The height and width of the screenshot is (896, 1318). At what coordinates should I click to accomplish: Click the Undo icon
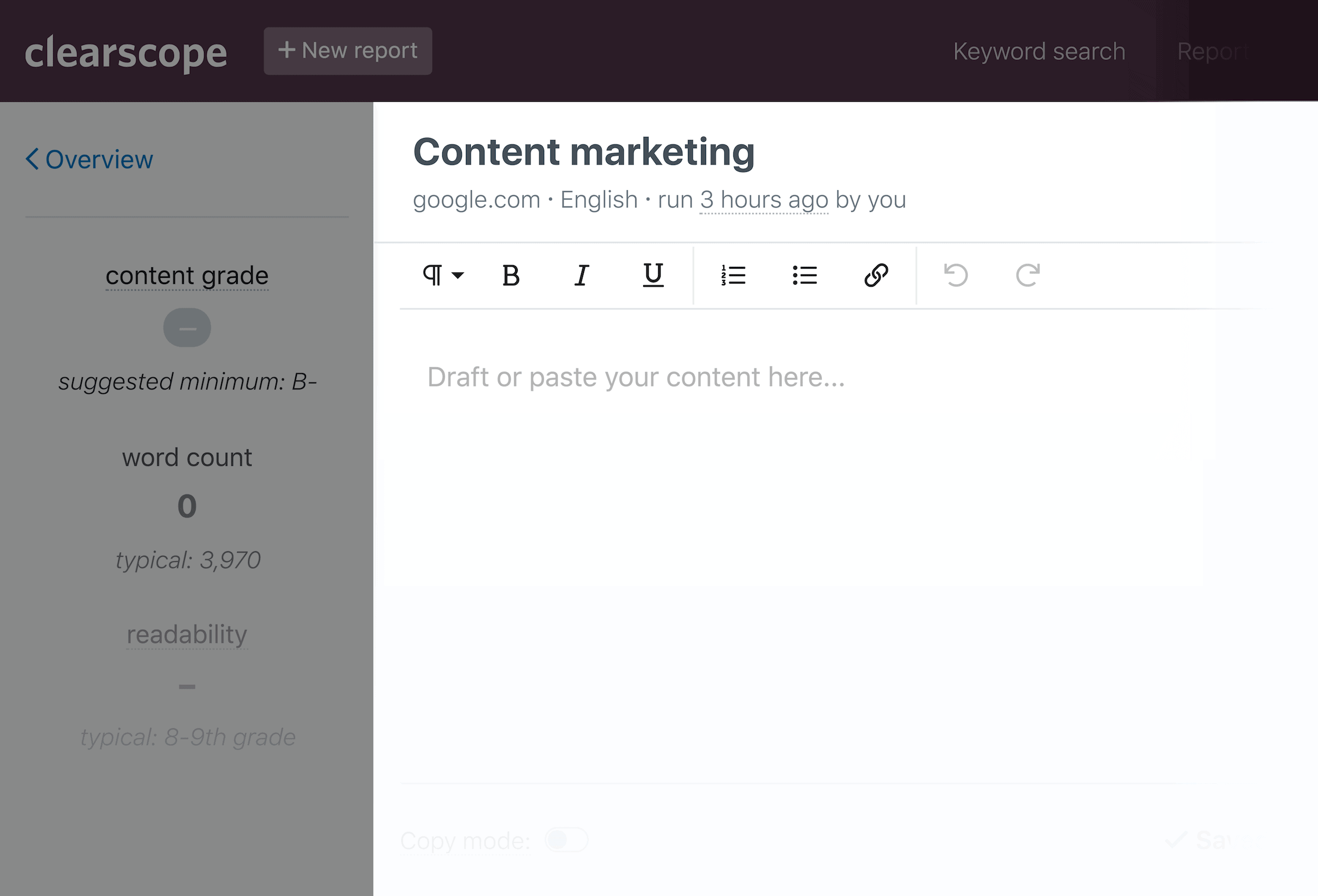click(955, 275)
